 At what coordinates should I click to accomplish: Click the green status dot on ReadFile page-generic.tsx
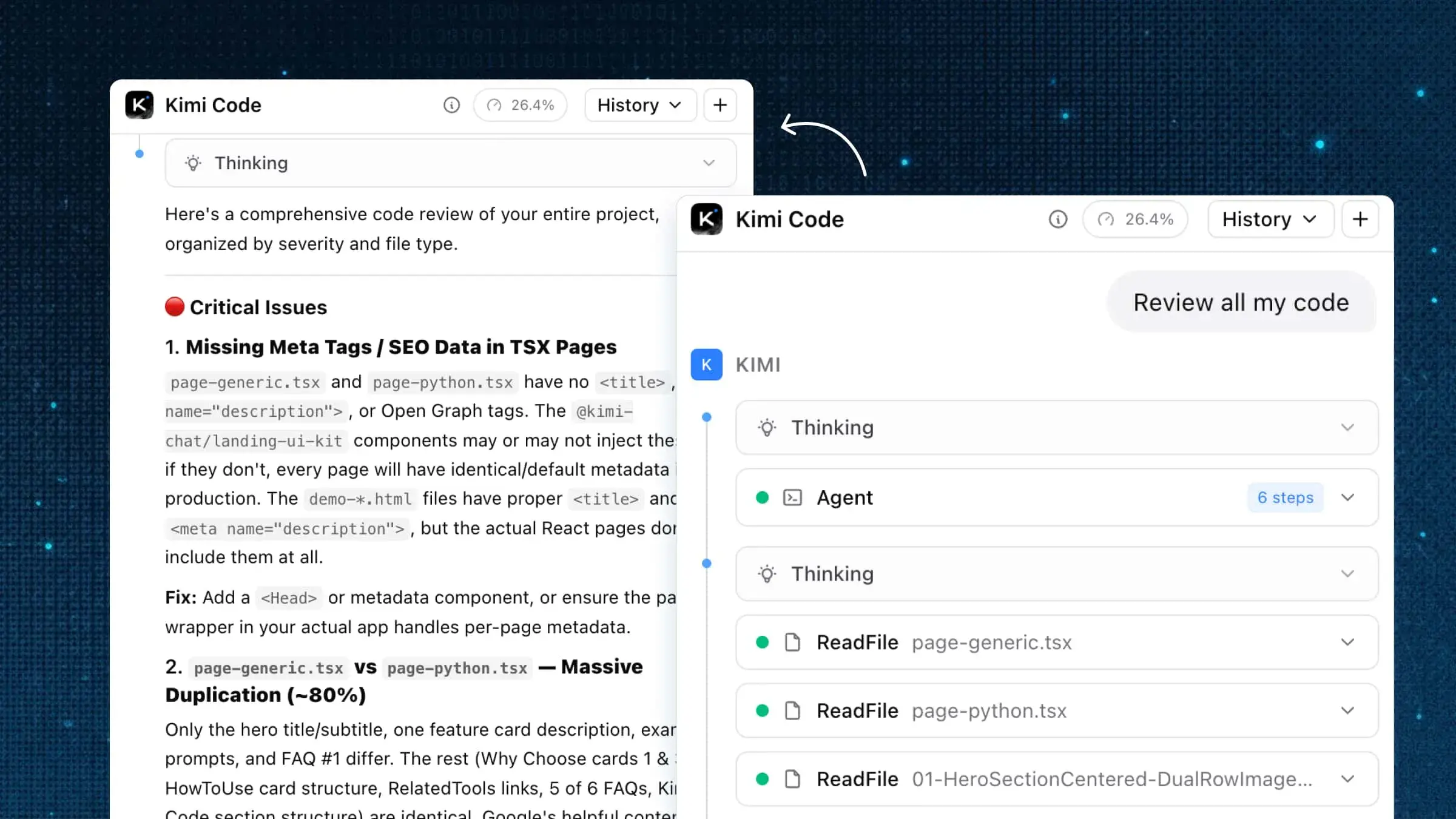(x=763, y=642)
